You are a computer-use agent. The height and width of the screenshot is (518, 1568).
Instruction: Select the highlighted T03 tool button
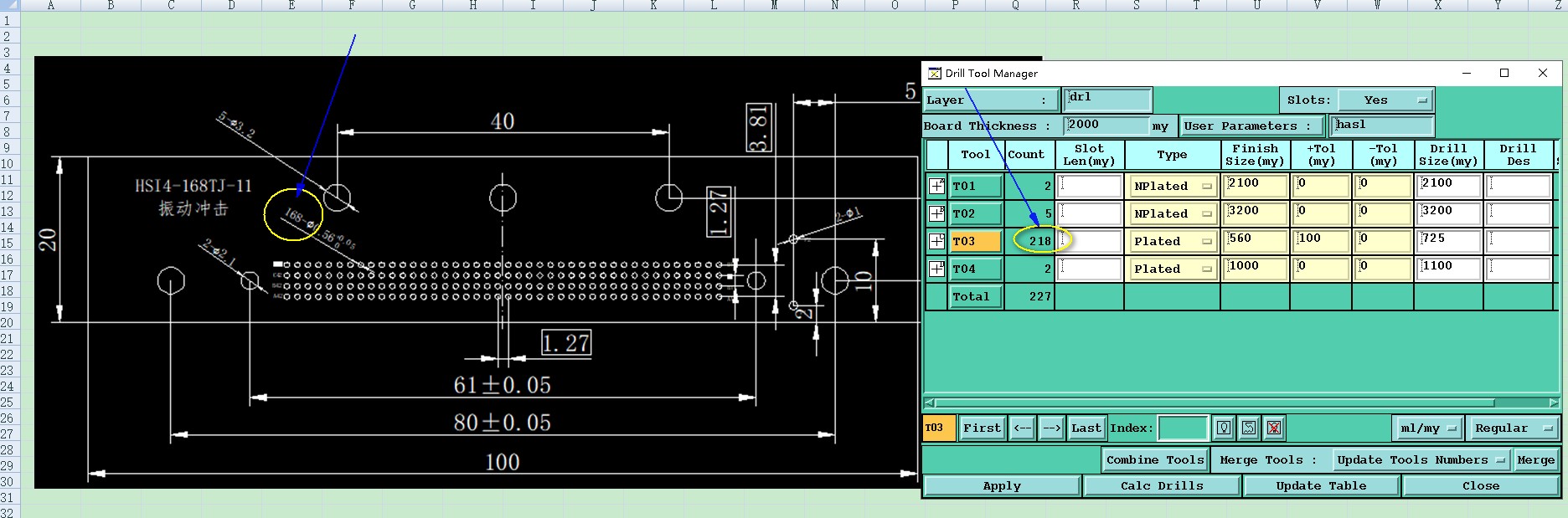coord(976,241)
